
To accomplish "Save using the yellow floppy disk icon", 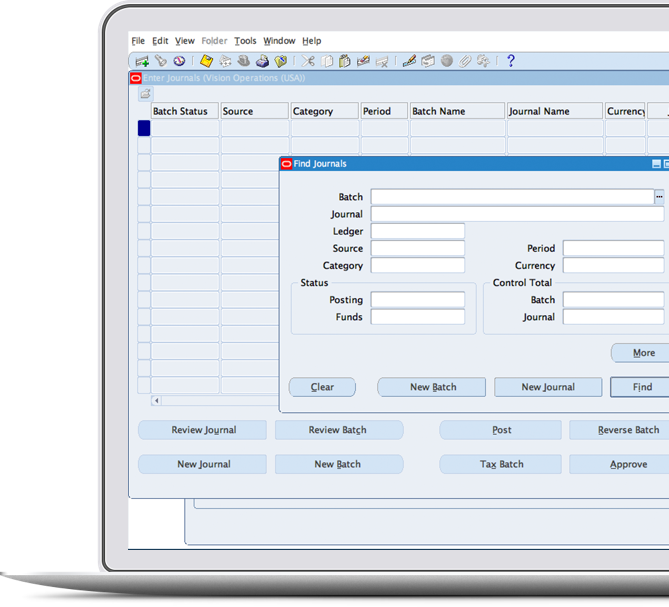I will (207, 61).
